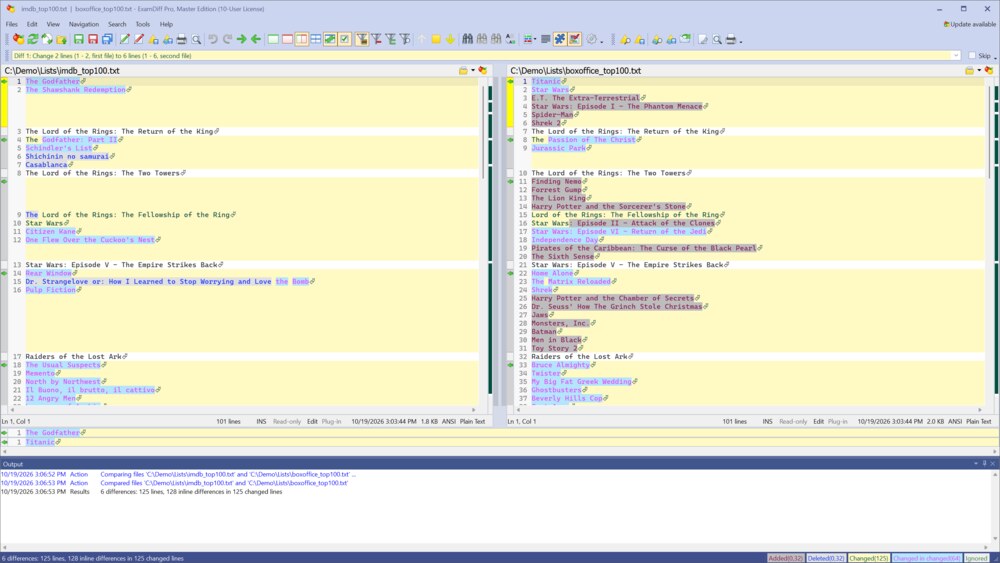Toggle the horizontal split view button
The width and height of the screenshot is (1000, 563).
click(316, 40)
